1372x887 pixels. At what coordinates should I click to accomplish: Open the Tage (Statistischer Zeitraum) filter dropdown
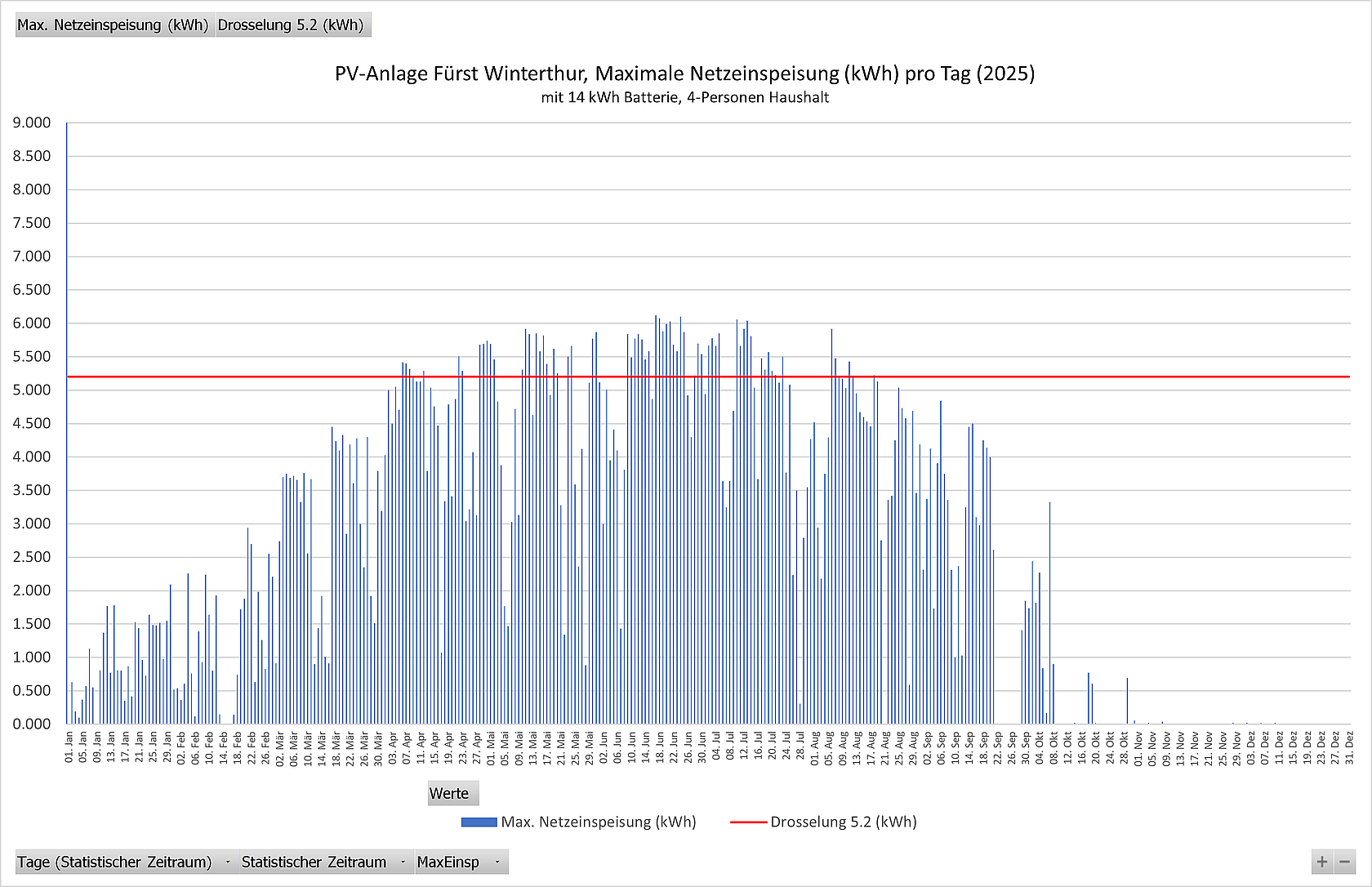[x=227, y=862]
